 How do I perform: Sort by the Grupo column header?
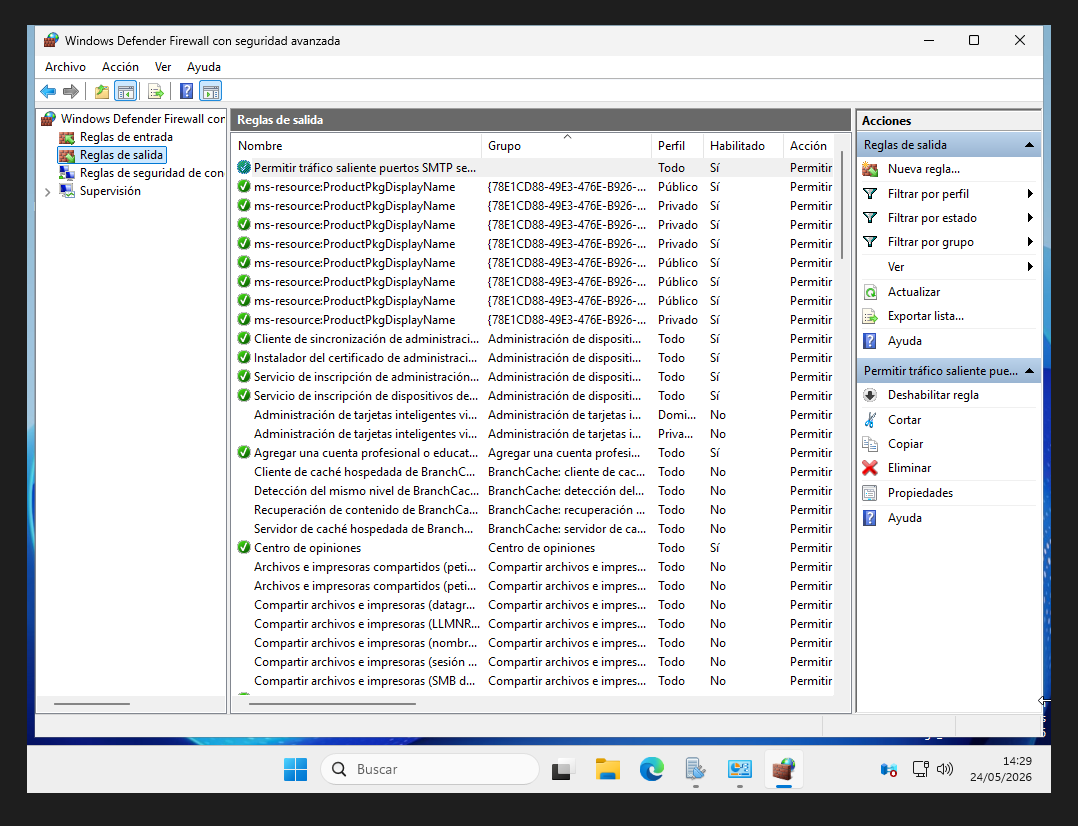566,146
